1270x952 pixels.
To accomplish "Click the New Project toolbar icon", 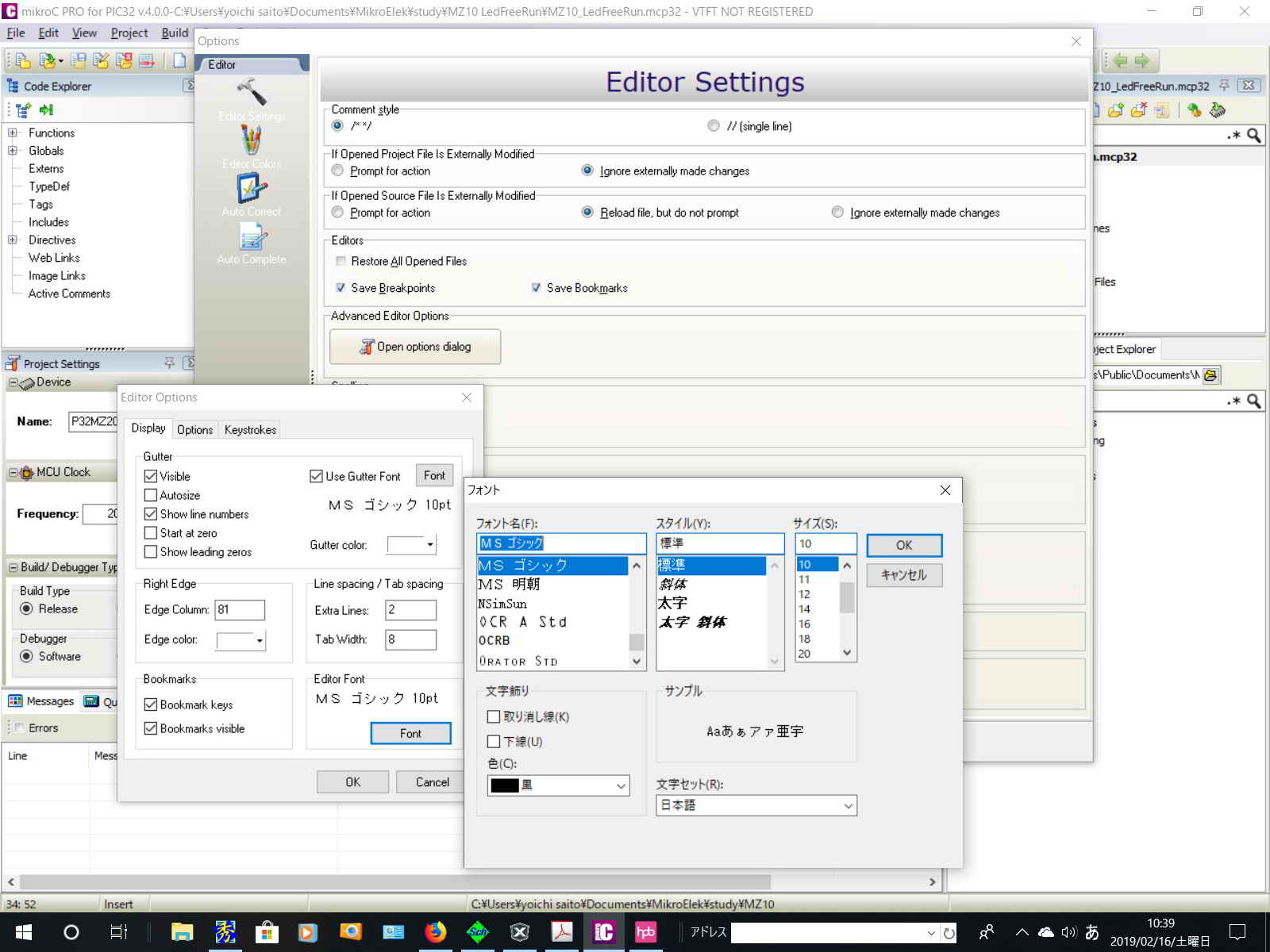I will coord(22,61).
